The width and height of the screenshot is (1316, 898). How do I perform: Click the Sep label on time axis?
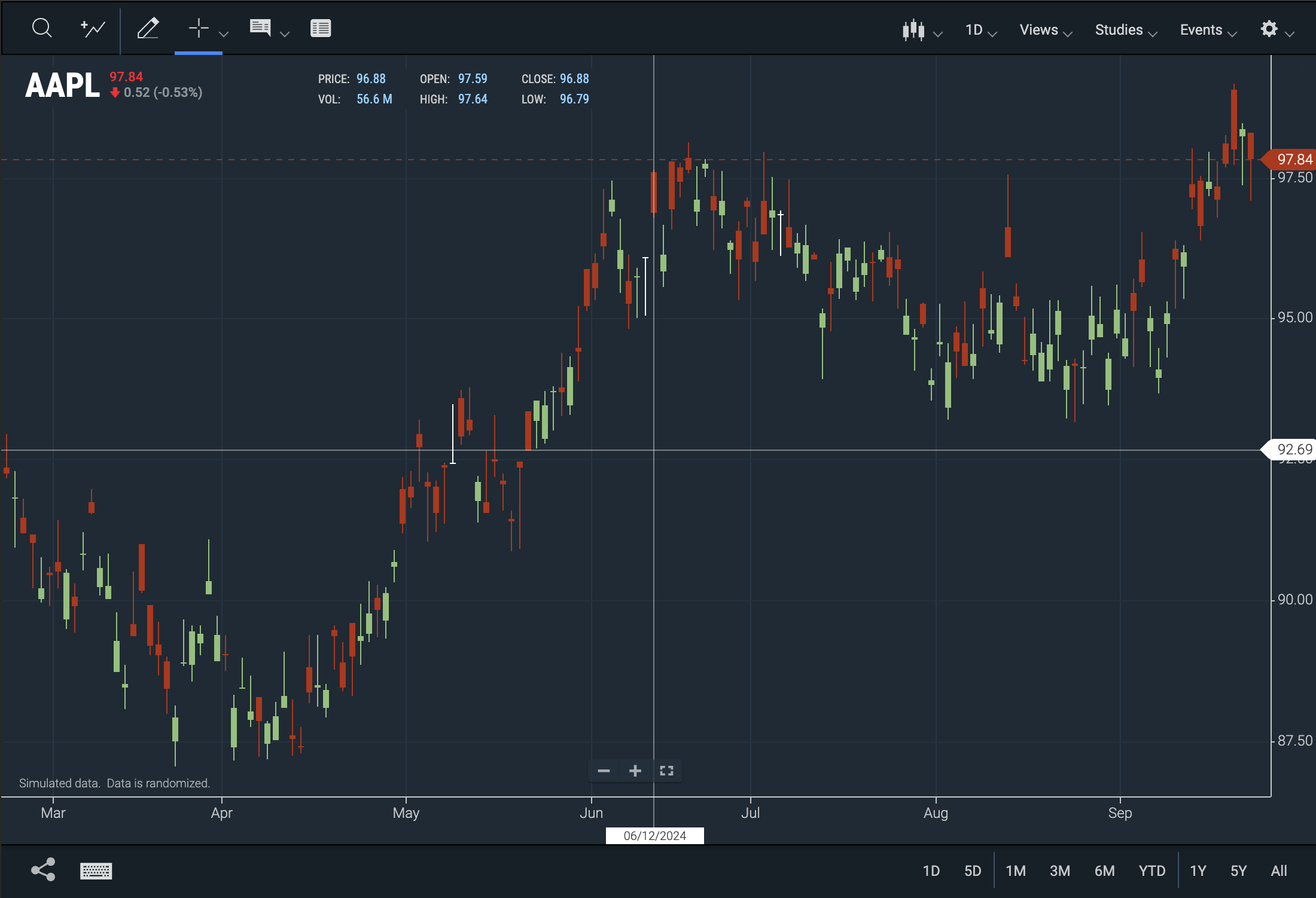pos(1120,813)
